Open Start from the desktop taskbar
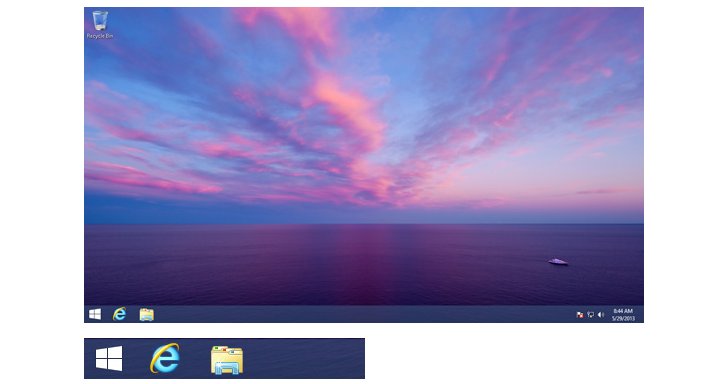 tap(95, 314)
